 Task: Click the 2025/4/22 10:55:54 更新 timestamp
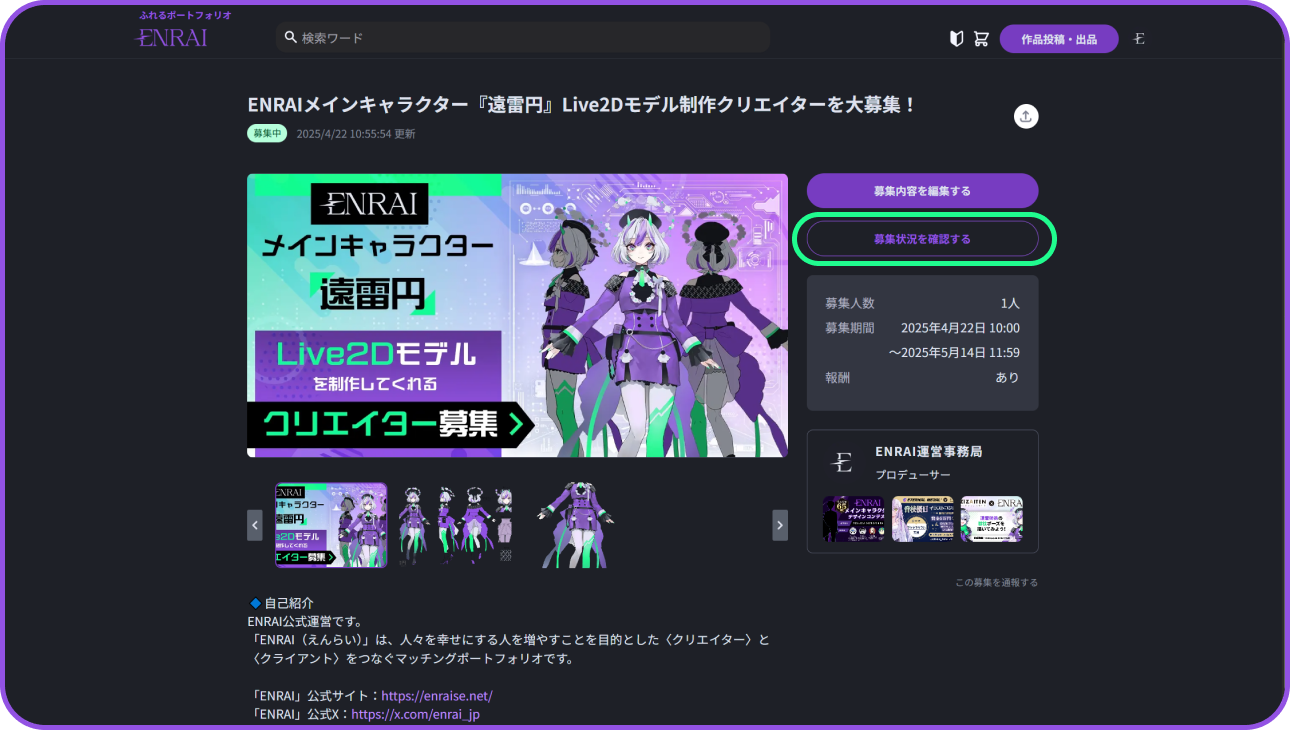[x=356, y=134]
